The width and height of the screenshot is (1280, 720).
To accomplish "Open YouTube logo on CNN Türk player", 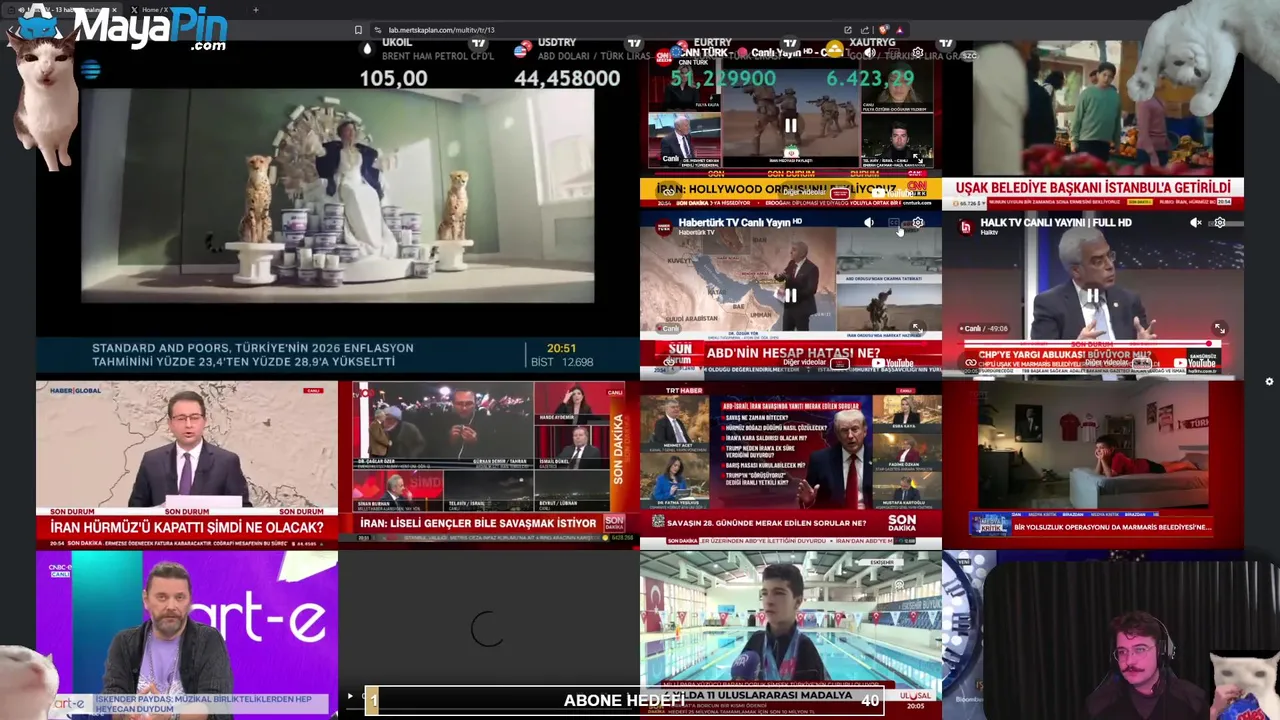I will pos(893,193).
